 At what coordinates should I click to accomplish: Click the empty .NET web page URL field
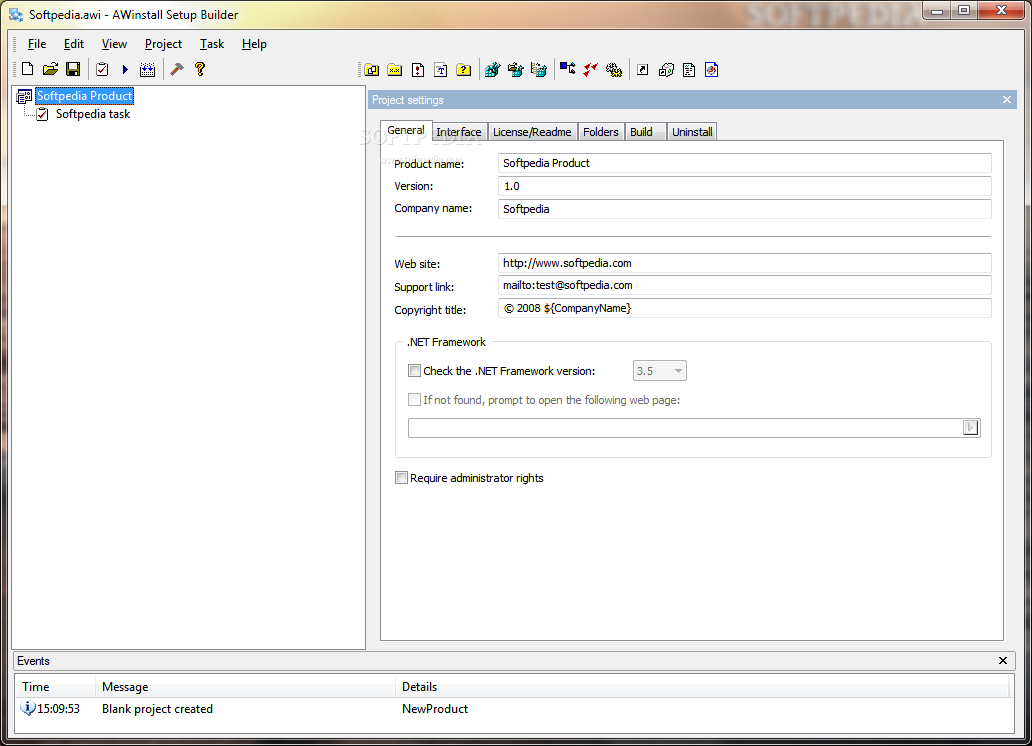pos(685,428)
